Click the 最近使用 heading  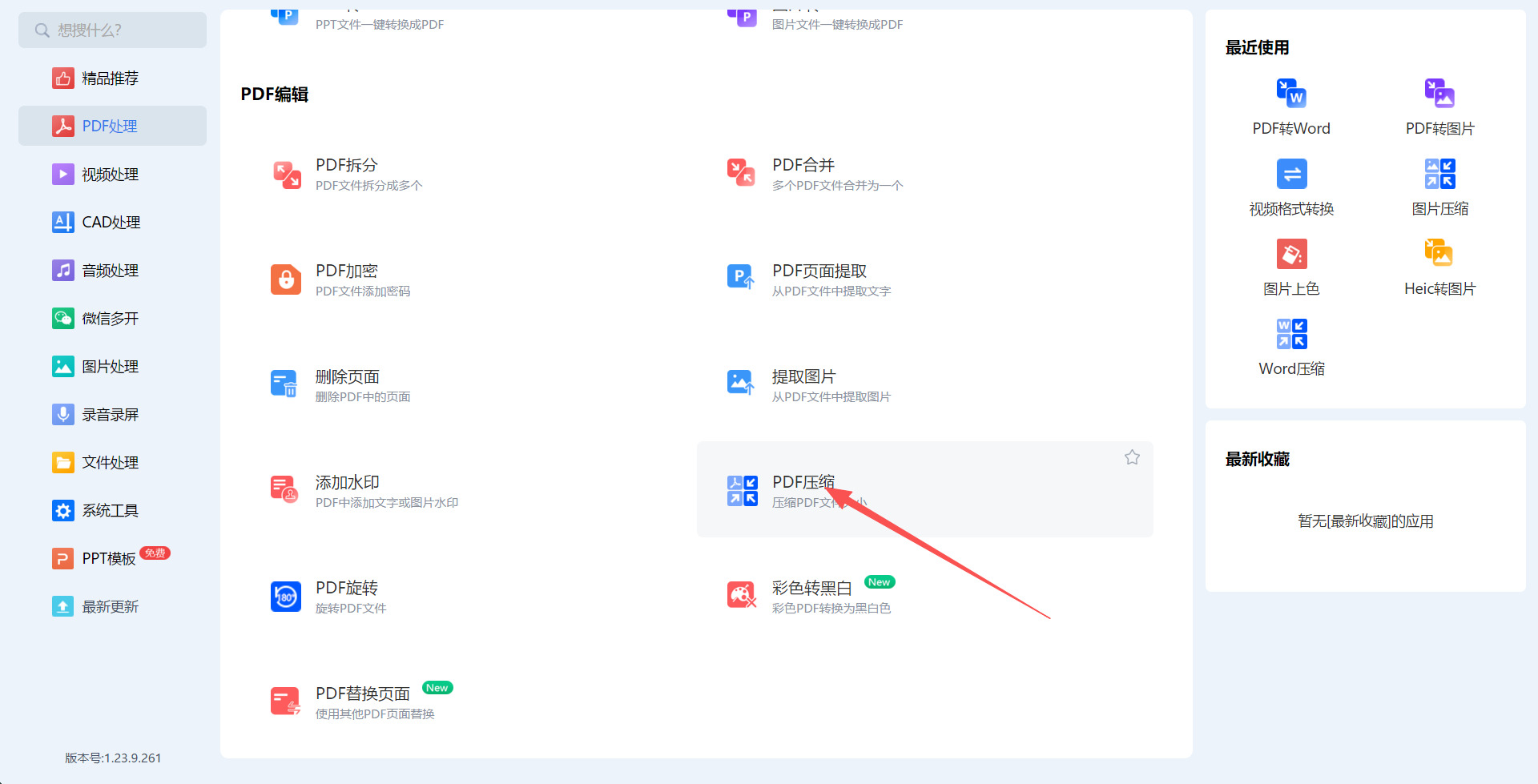pos(1258,47)
